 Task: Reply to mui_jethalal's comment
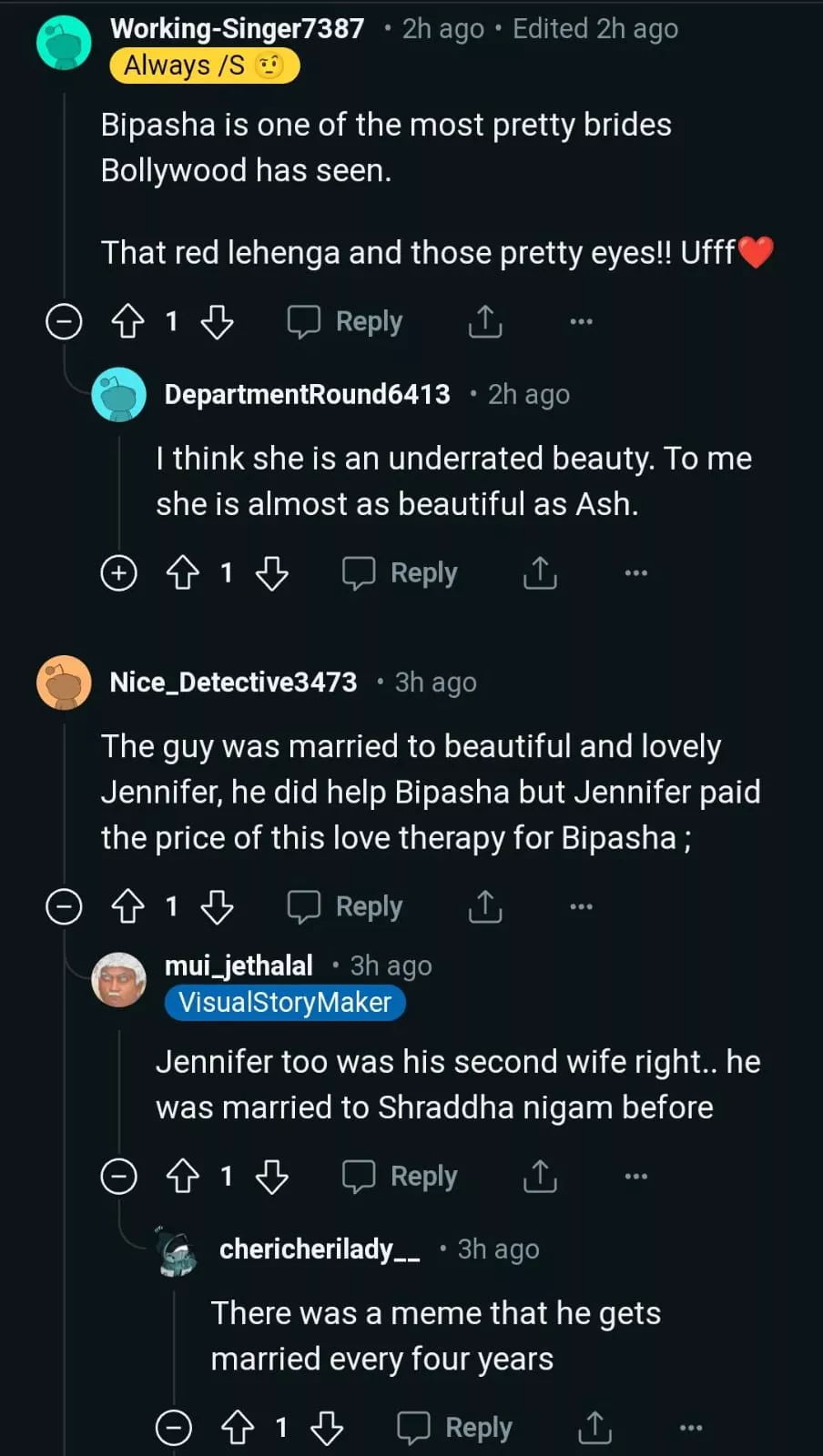pos(401,1177)
